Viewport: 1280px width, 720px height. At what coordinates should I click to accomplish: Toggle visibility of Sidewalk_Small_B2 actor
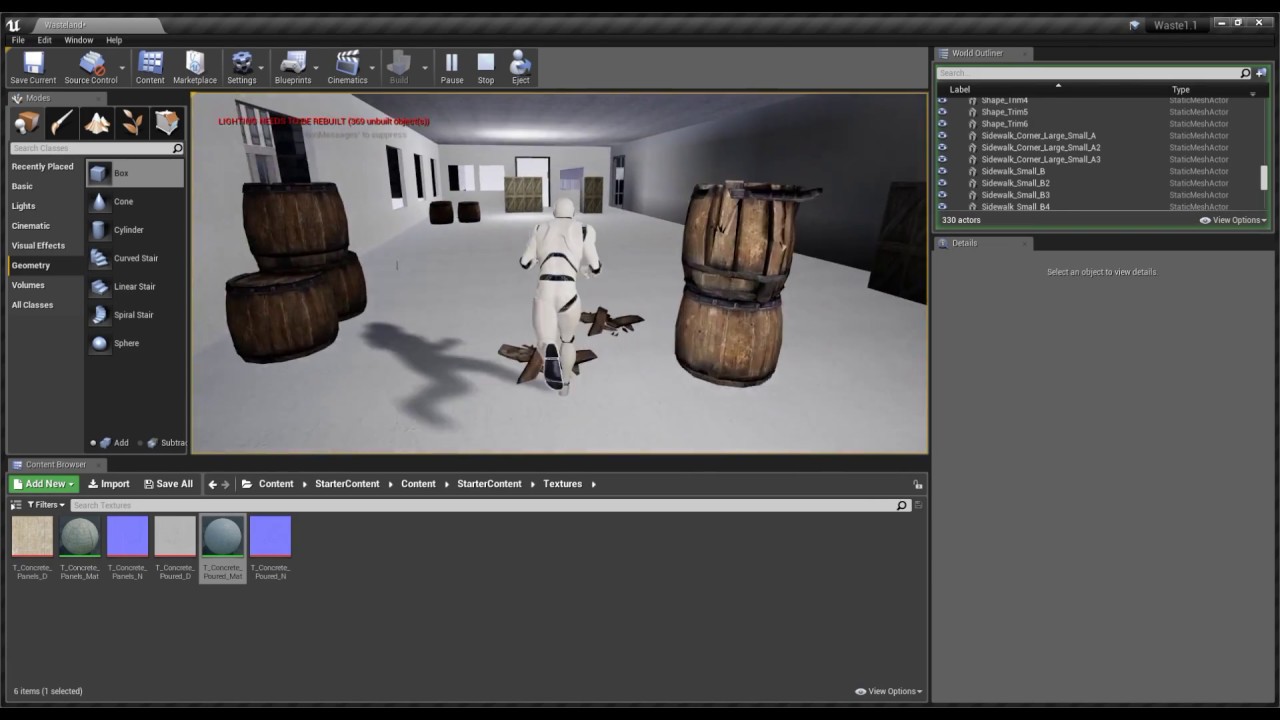point(941,184)
